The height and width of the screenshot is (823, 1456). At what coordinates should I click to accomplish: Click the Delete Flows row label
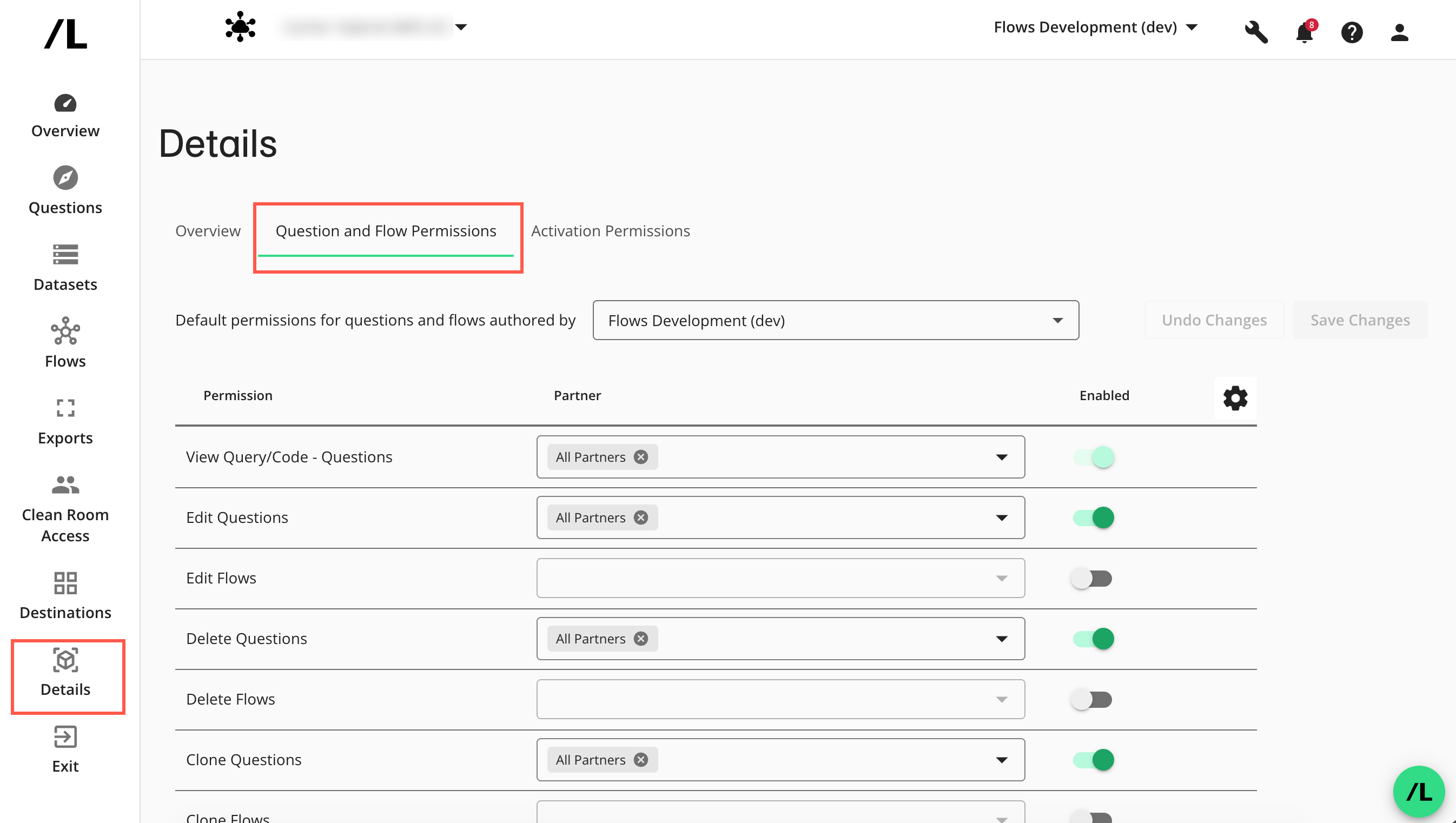(230, 699)
